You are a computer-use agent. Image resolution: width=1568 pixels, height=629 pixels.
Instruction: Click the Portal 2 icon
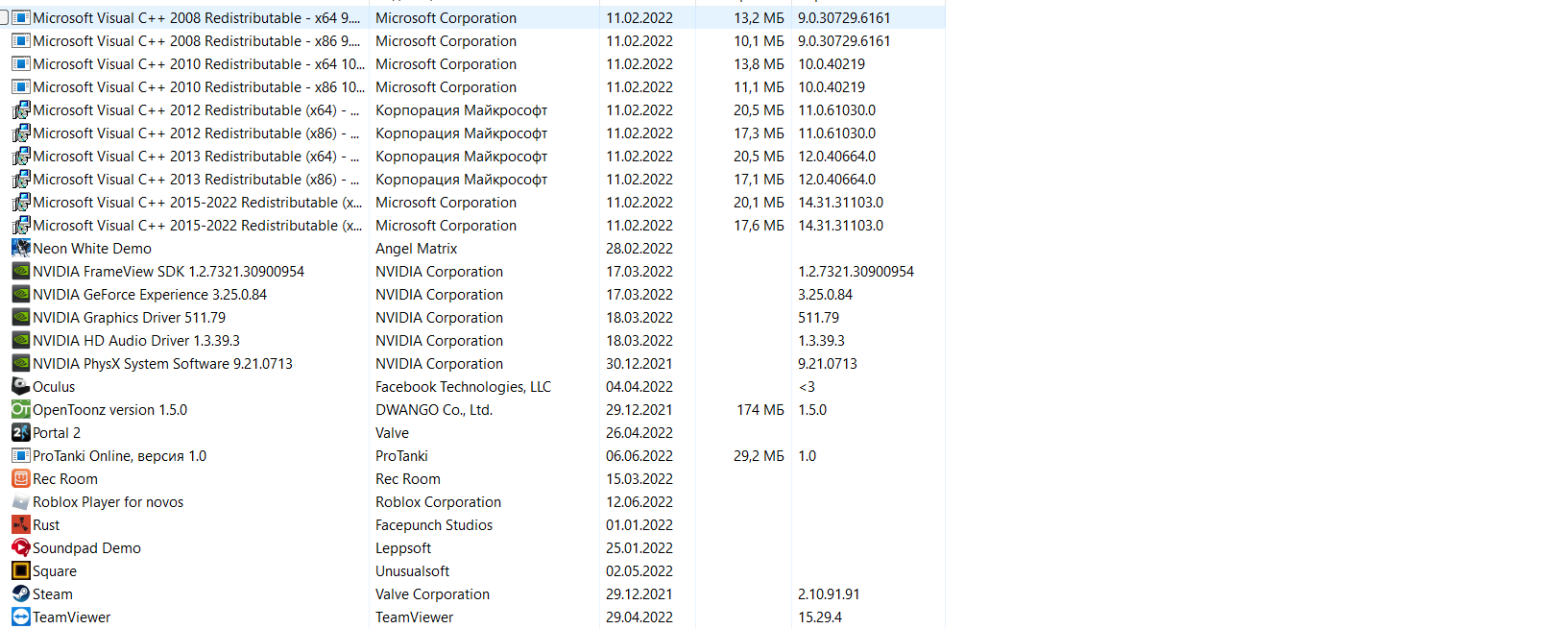click(x=21, y=433)
